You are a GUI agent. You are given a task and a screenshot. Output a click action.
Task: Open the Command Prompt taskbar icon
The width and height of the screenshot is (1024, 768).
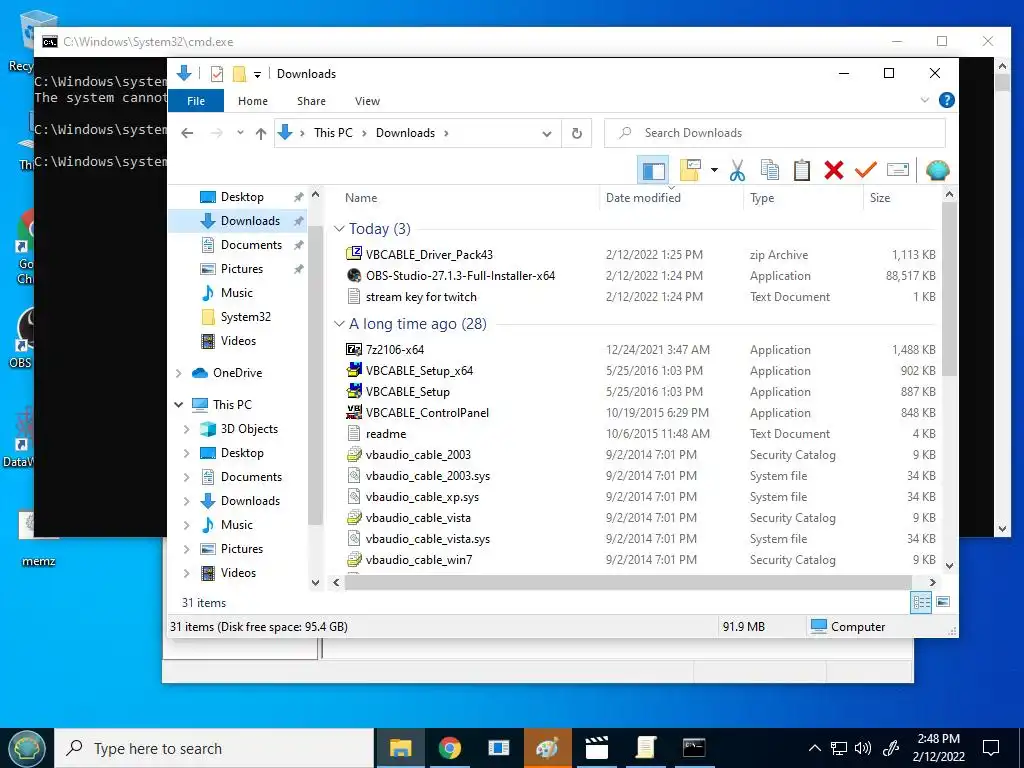click(x=694, y=748)
